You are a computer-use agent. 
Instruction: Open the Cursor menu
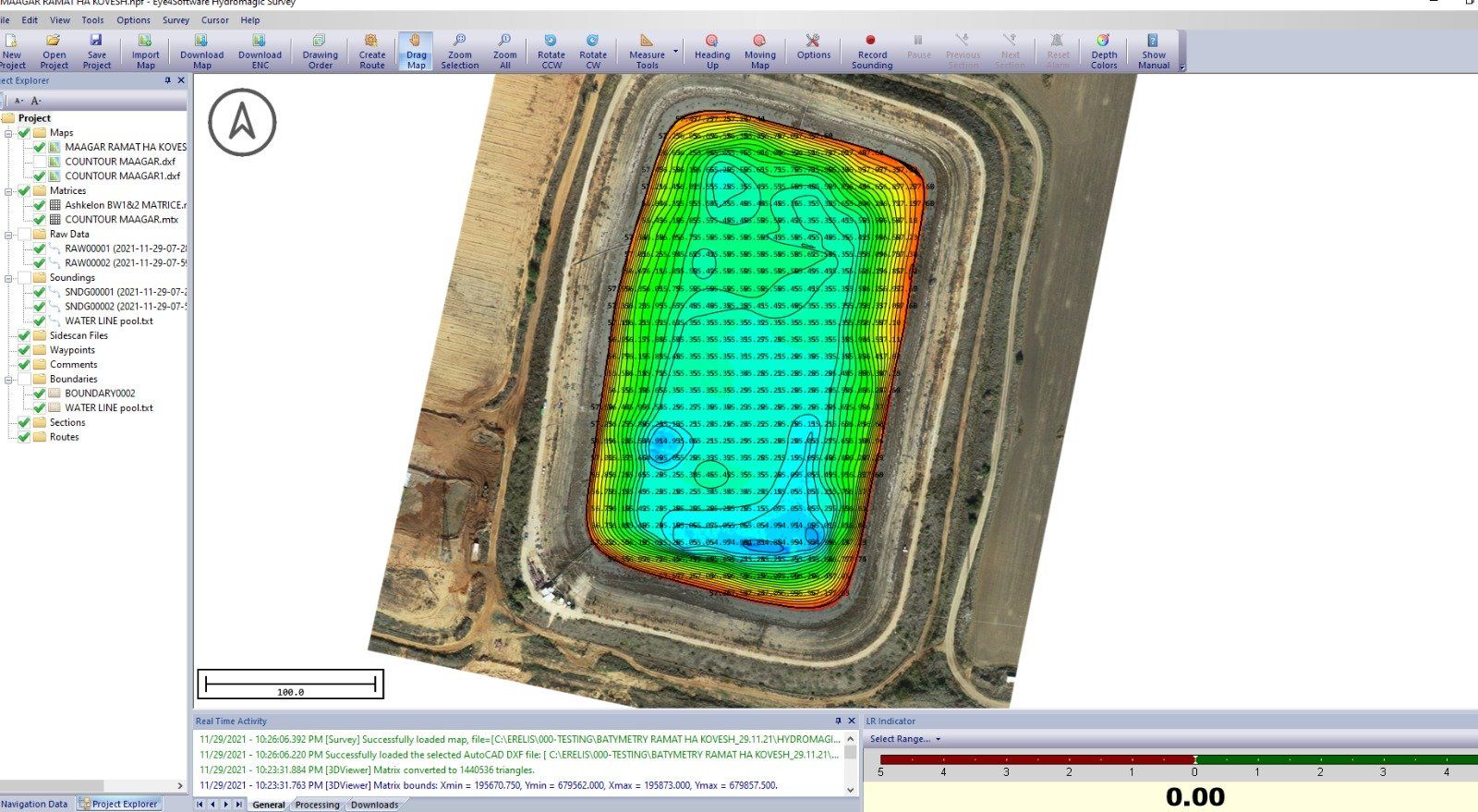[215, 19]
